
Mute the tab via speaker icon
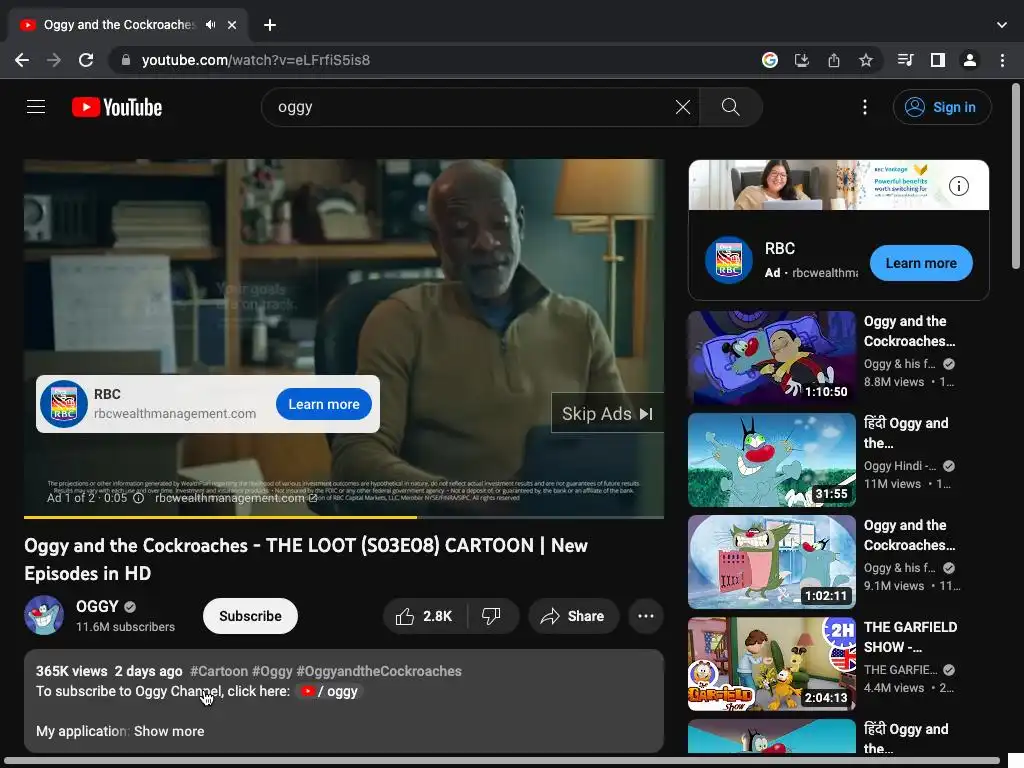tap(210, 25)
